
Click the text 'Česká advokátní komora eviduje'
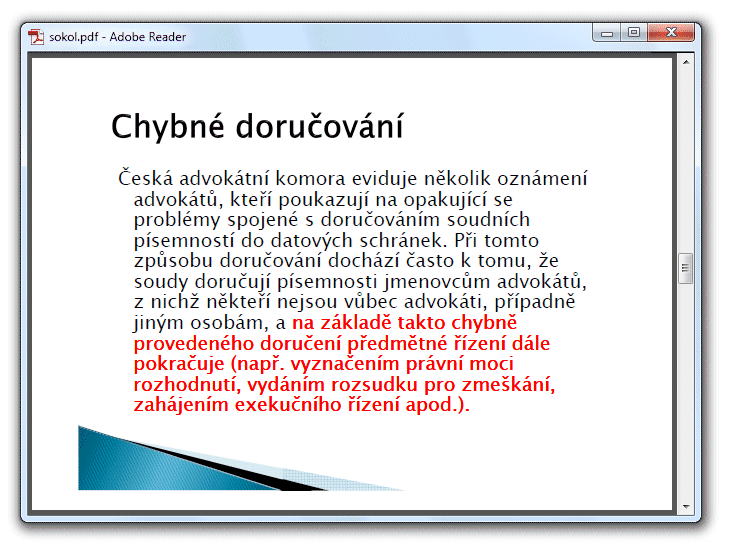coord(267,179)
